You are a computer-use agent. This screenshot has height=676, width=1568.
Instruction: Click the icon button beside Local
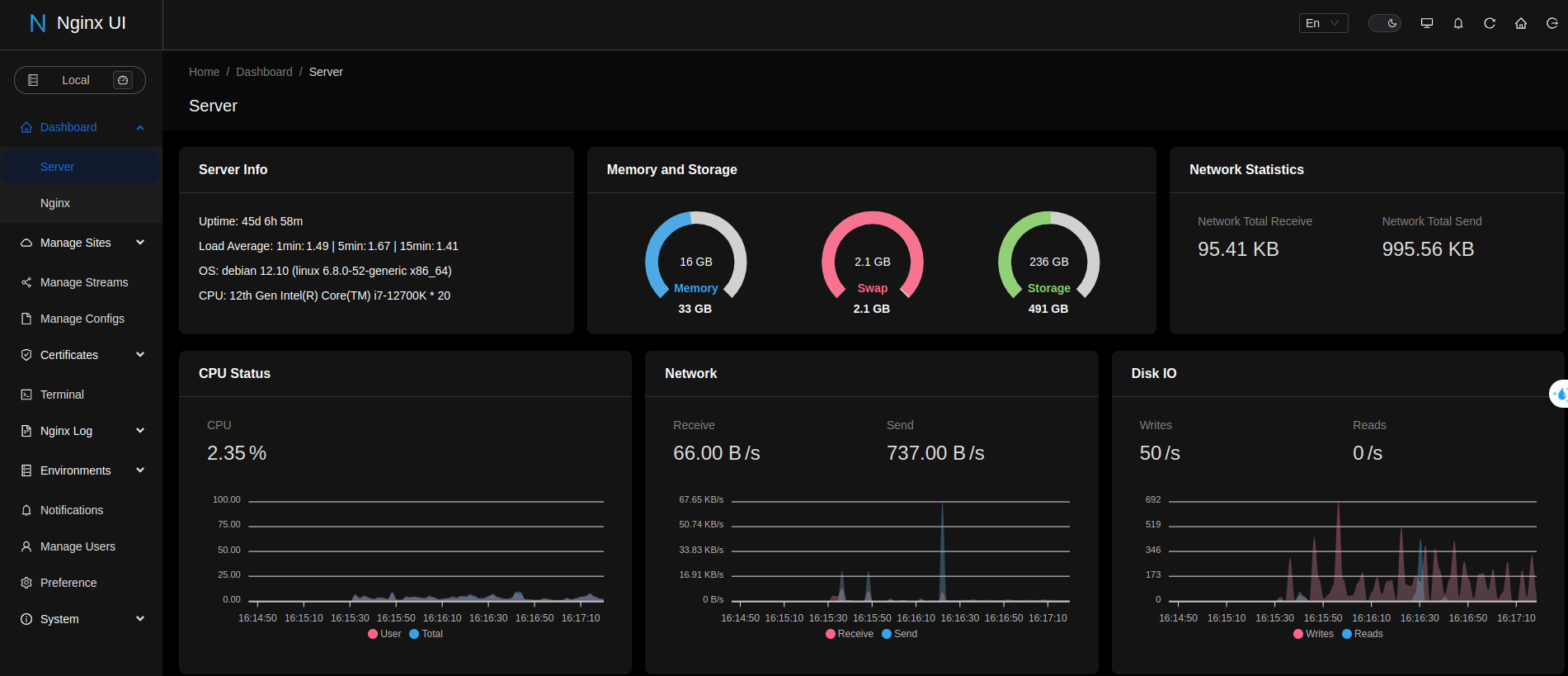point(123,80)
